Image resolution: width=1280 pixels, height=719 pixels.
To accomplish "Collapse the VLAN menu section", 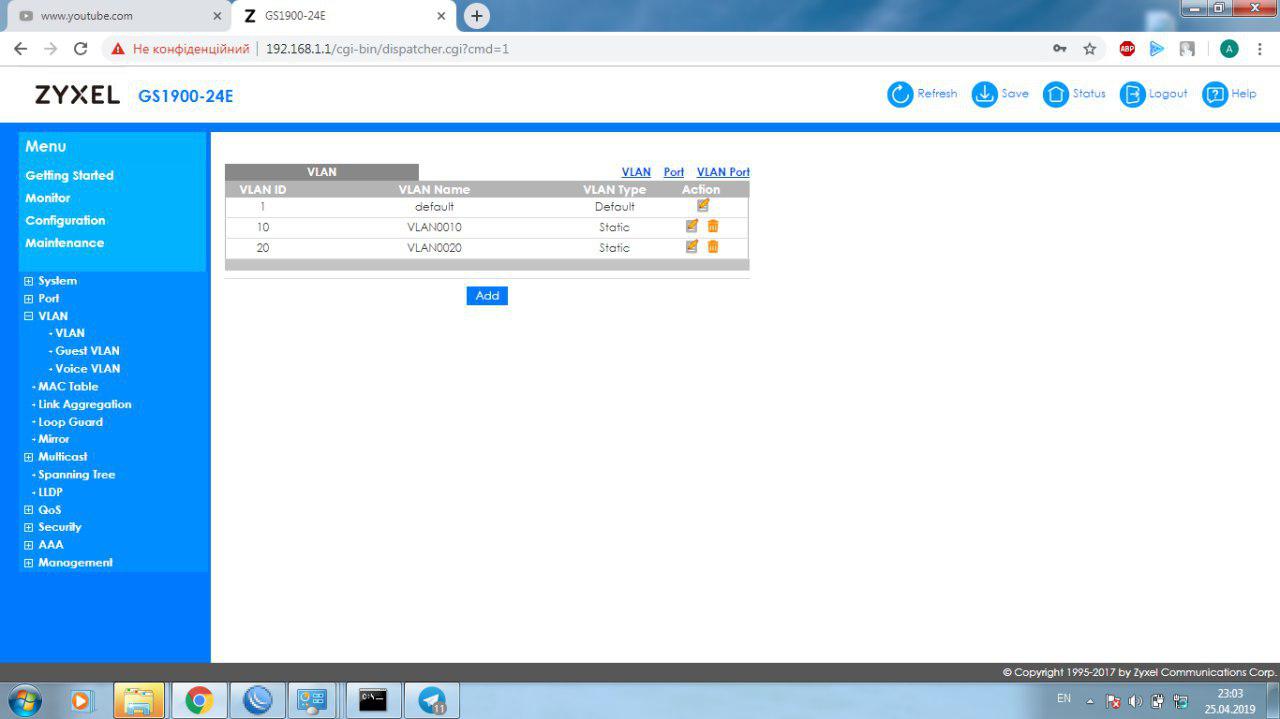I will (28, 316).
